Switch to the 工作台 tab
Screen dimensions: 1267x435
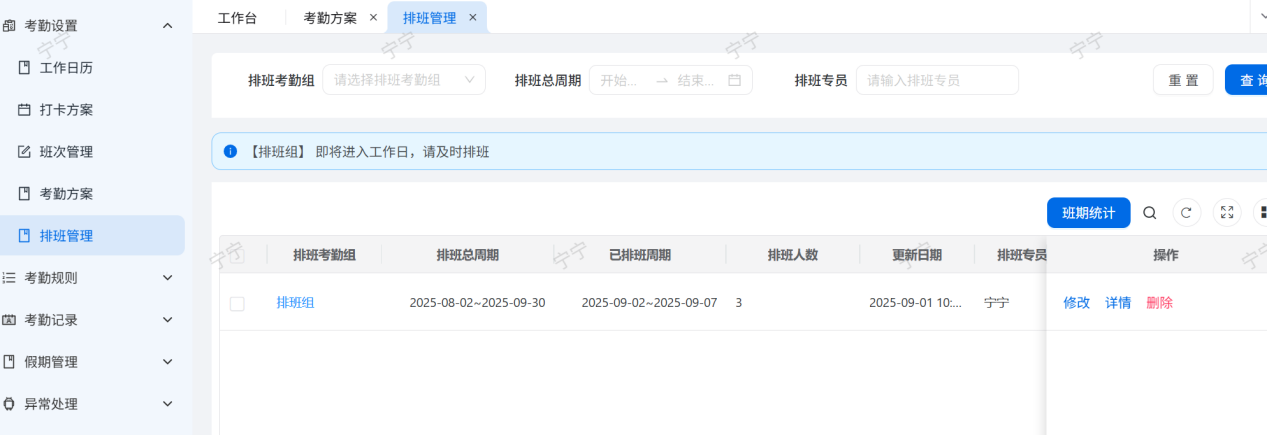[x=237, y=17]
